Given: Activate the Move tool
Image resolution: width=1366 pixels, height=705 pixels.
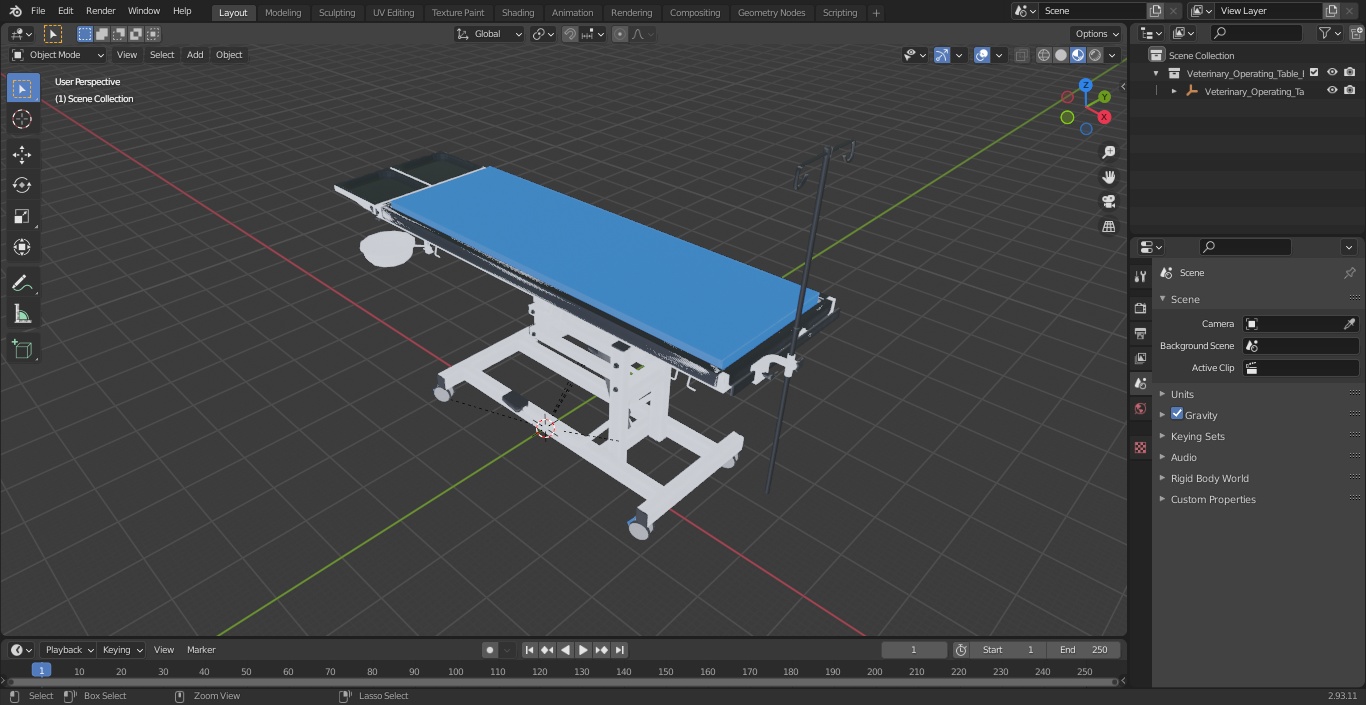Looking at the screenshot, I should click(x=22, y=154).
